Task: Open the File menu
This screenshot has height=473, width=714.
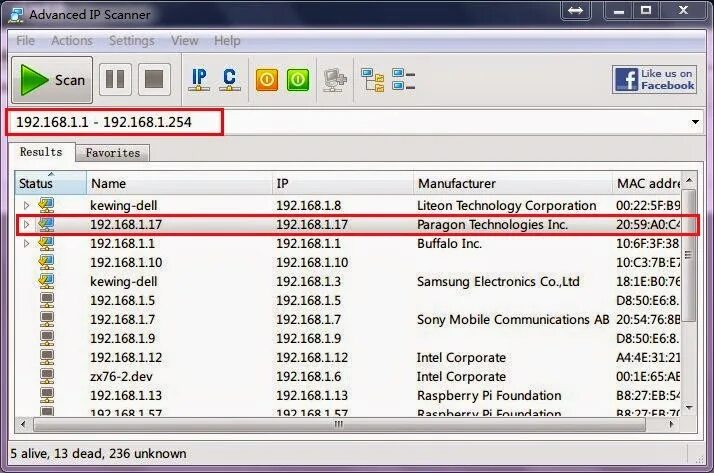Action: pyautogui.click(x=26, y=41)
